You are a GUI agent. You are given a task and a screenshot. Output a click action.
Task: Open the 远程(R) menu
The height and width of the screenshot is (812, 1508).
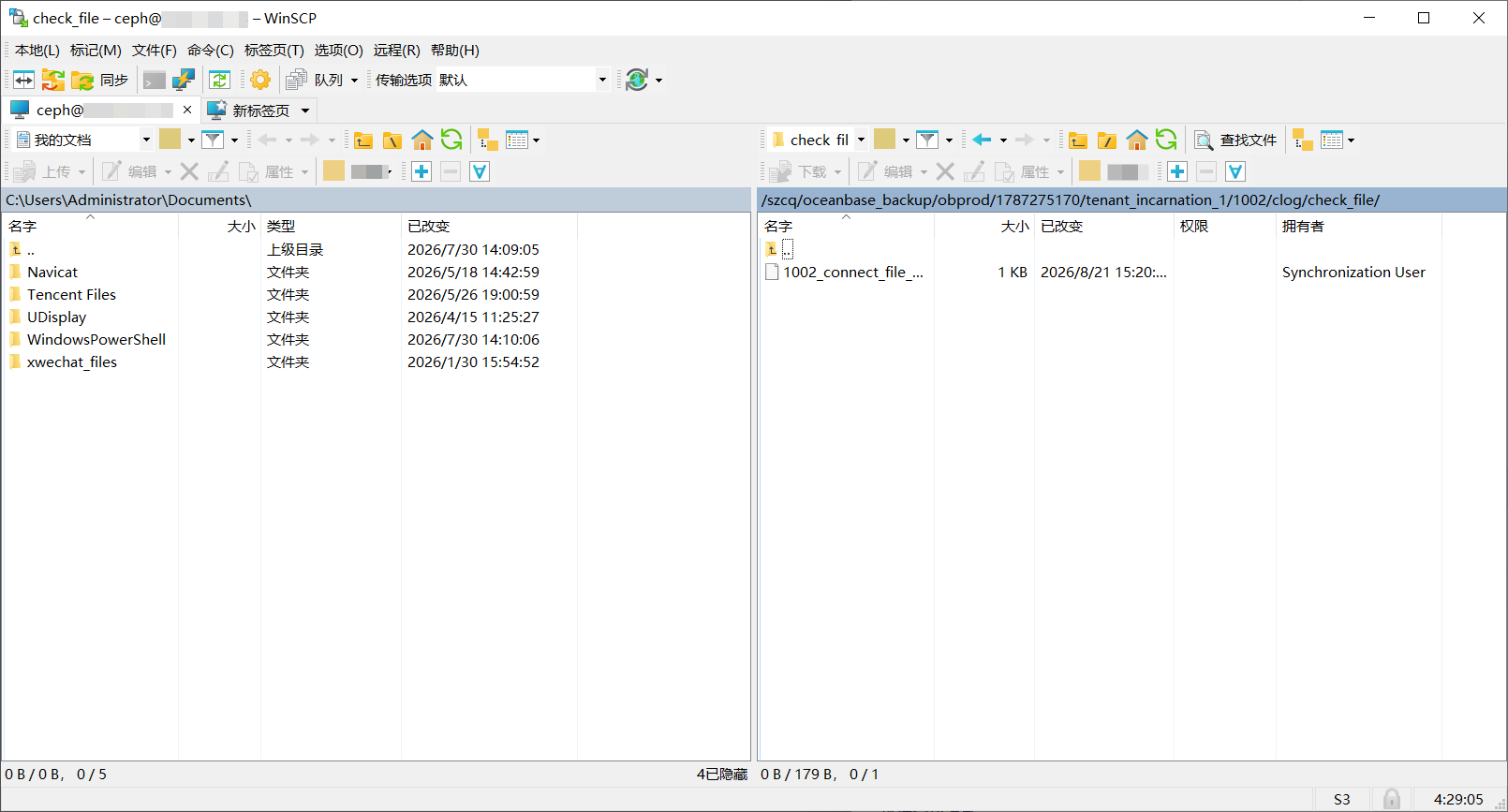397,51
